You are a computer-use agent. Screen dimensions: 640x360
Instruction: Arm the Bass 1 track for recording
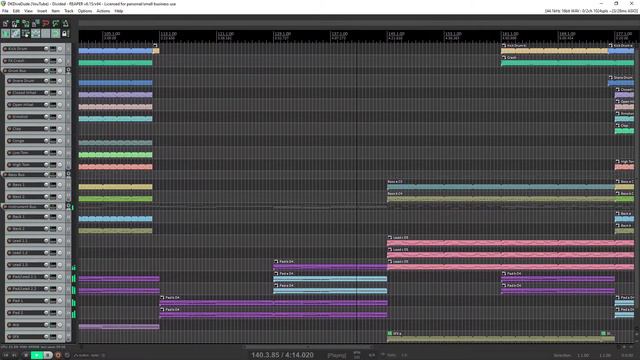9,184
